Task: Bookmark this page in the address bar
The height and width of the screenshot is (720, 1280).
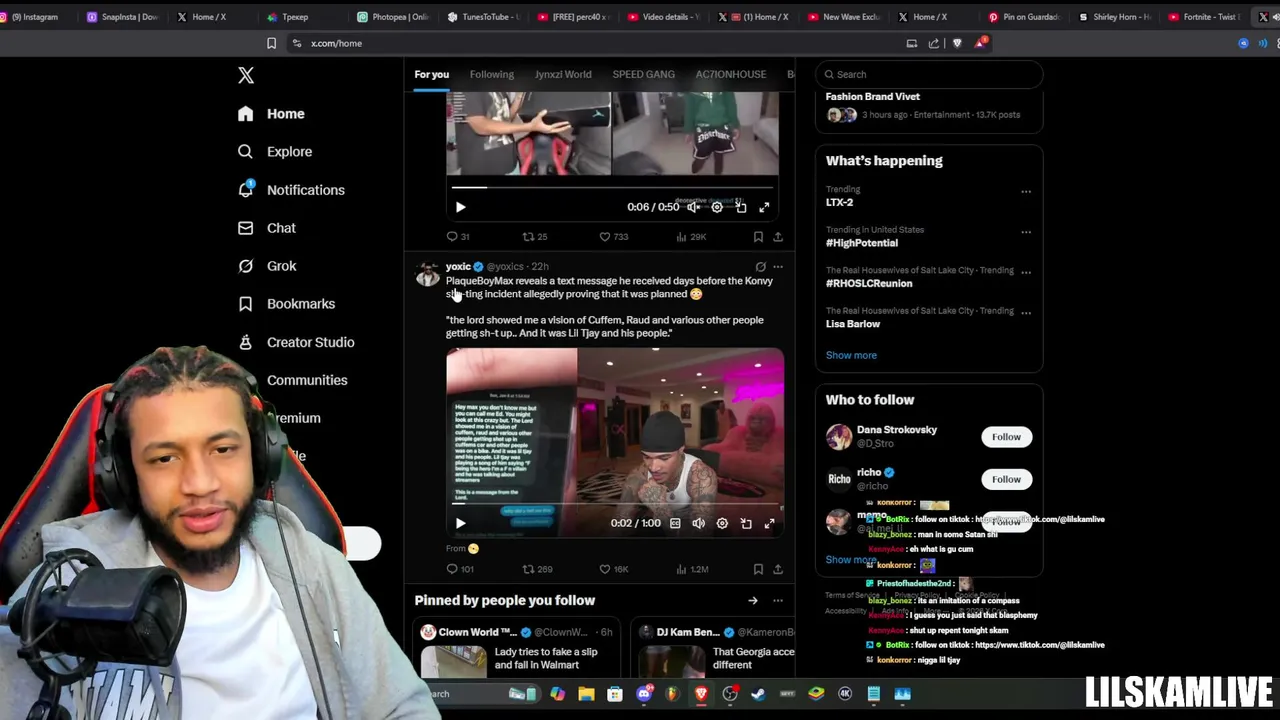Action: (x=271, y=43)
